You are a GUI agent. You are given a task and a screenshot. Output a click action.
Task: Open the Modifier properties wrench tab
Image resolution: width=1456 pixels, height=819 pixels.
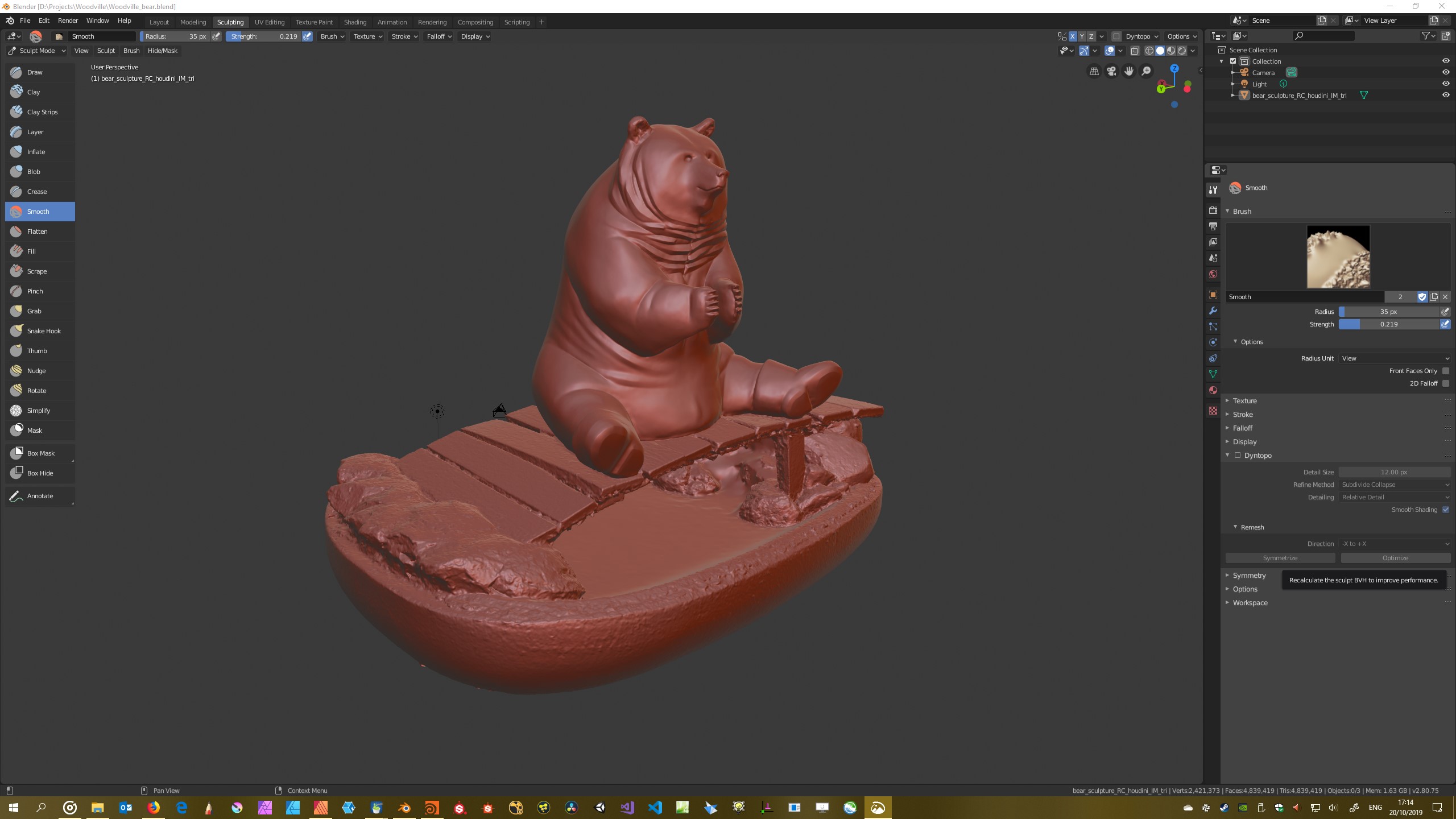[x=1213, y=311]
